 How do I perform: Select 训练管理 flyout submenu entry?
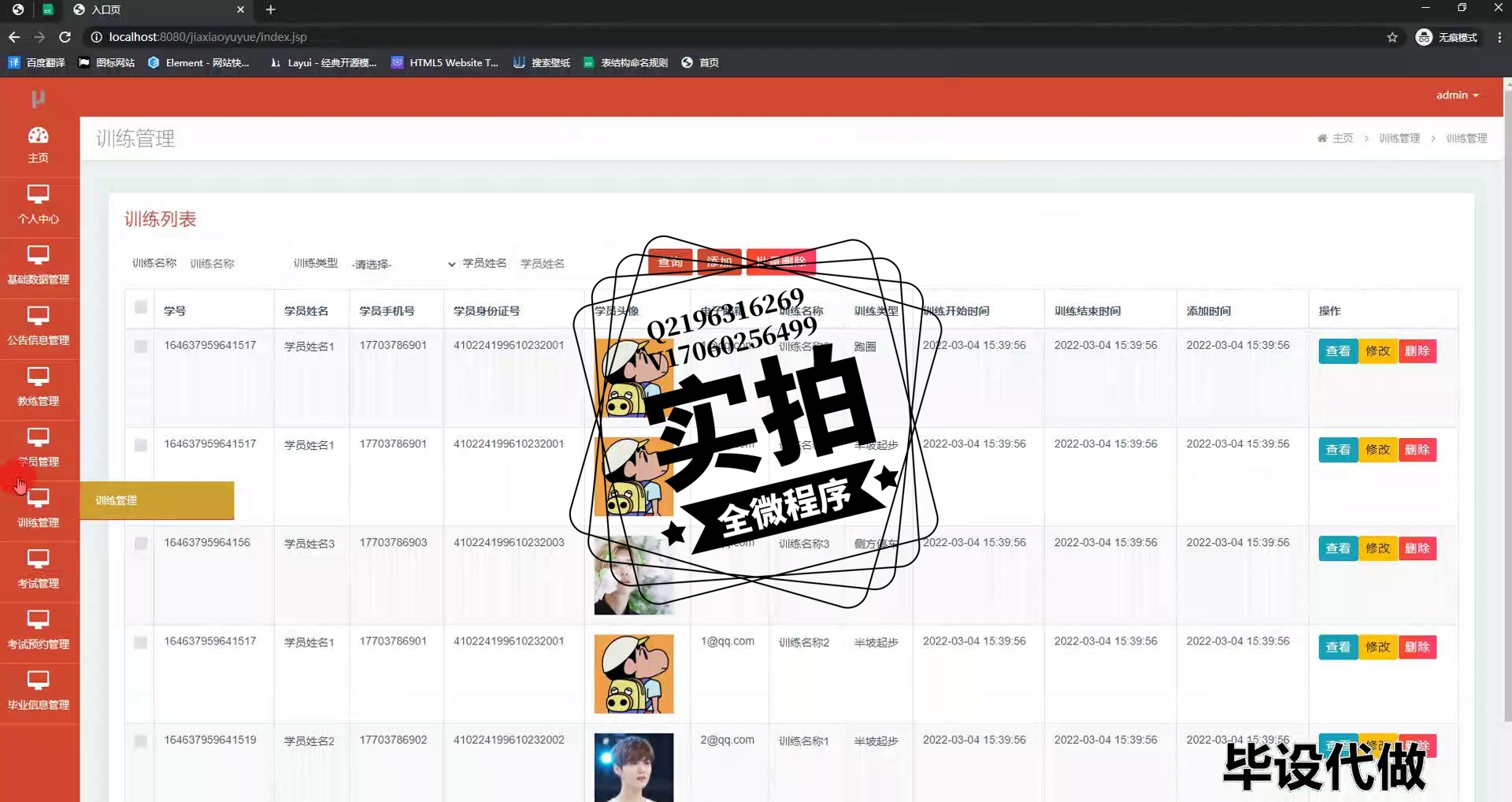[x=157, y=500]
